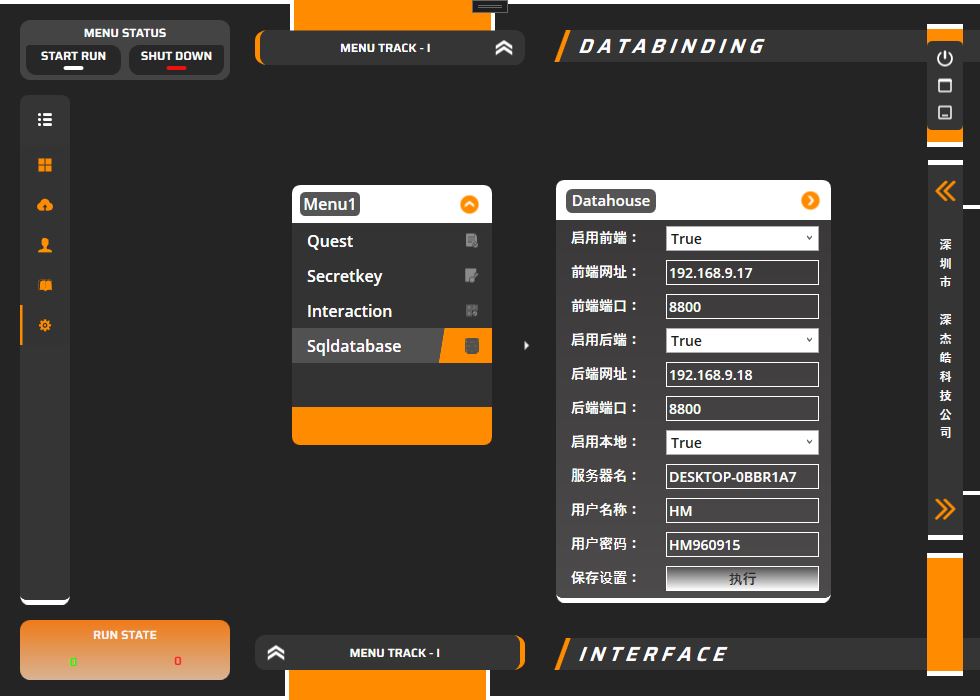The width and height of the screenshot is (980, 700).
Task: Click the 执行 save settings button
Action: 742,579
